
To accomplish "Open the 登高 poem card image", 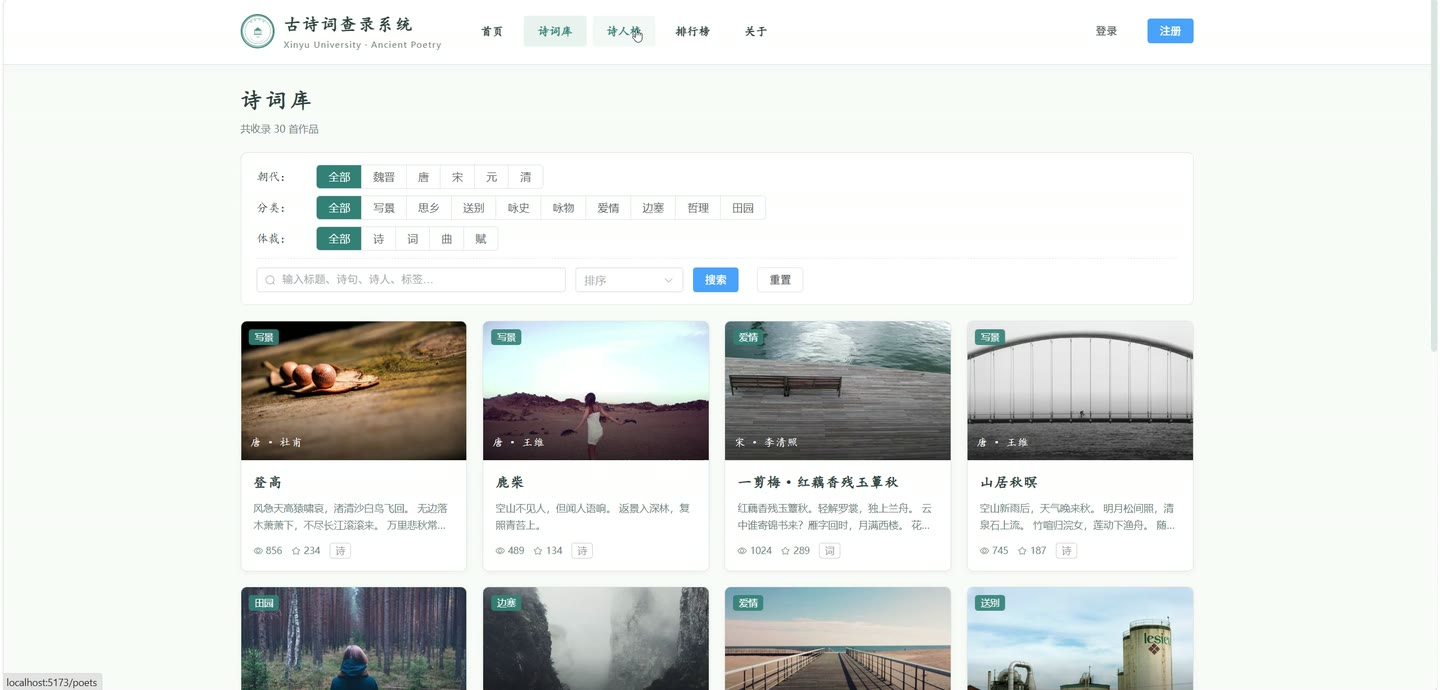I will pyautogui.click(x=354, y=390).
